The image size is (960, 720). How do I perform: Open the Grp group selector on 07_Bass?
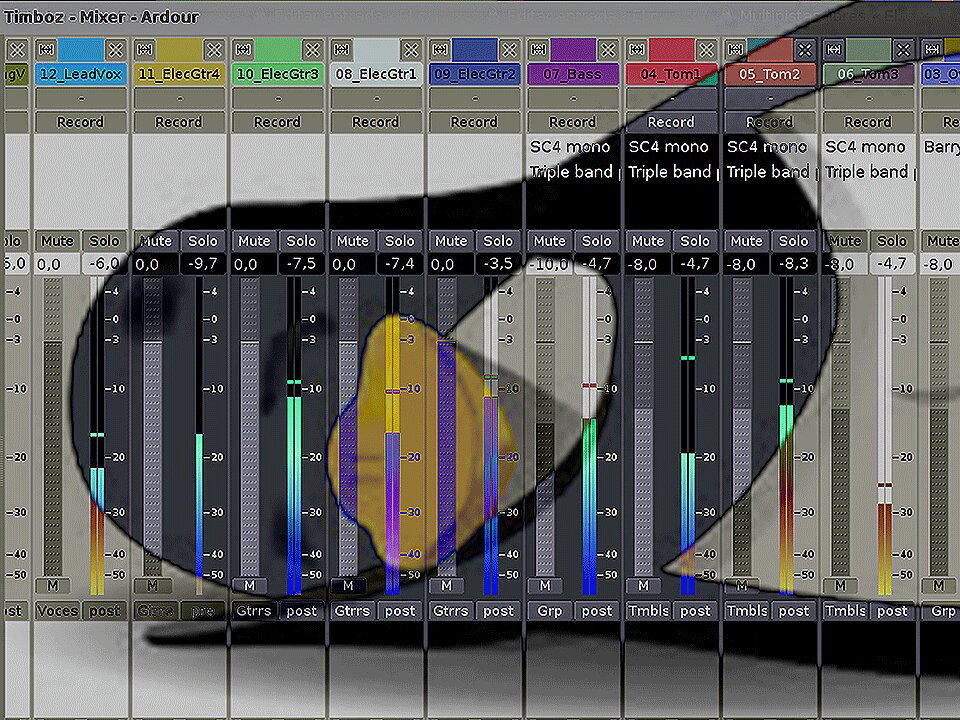pyautogui.click(x=550, y=611)
